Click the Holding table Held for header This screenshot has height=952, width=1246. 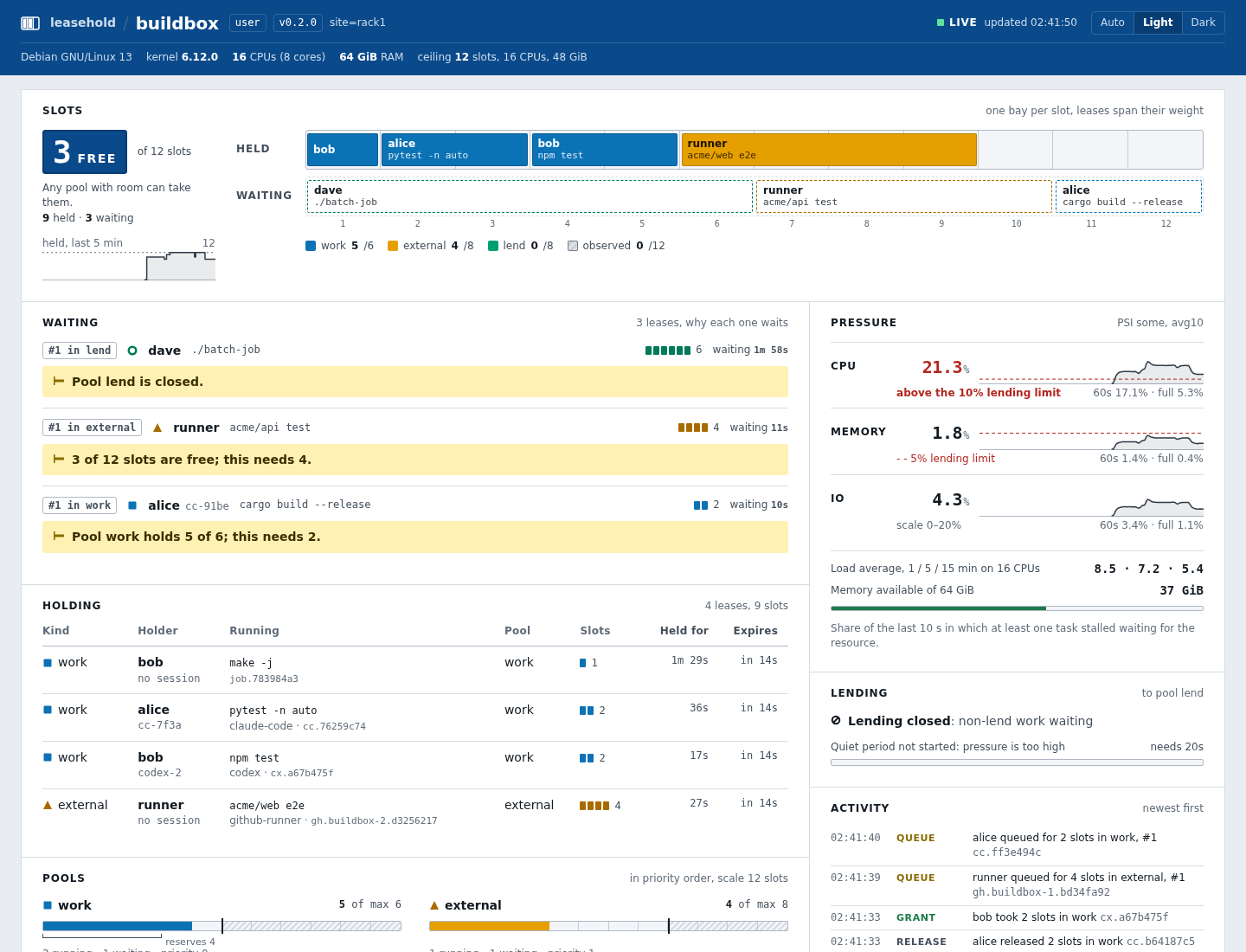tap(684, 631)
